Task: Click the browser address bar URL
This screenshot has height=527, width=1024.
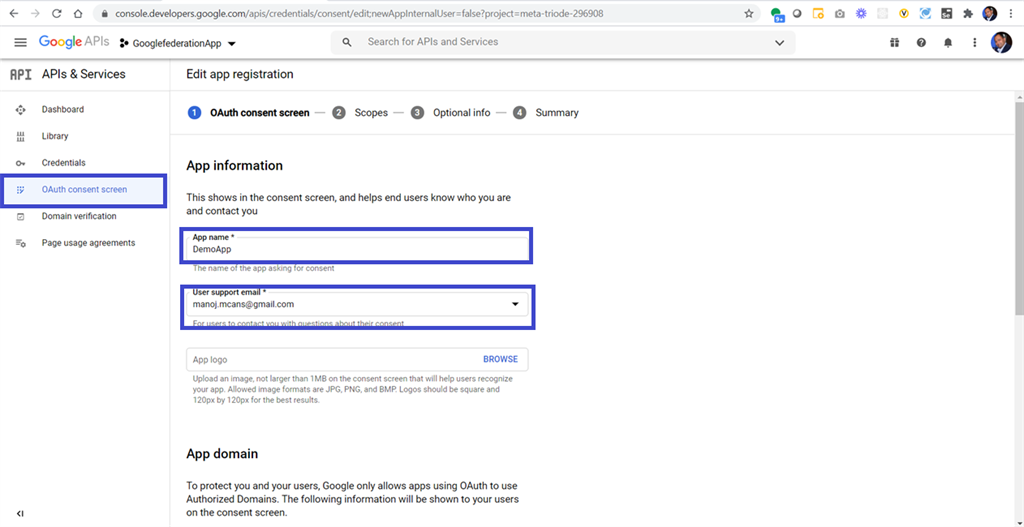Action: [359, 13]
